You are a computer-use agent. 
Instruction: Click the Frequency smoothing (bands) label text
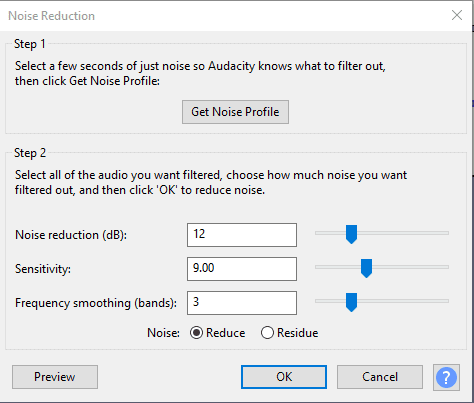tap(96, 303)
